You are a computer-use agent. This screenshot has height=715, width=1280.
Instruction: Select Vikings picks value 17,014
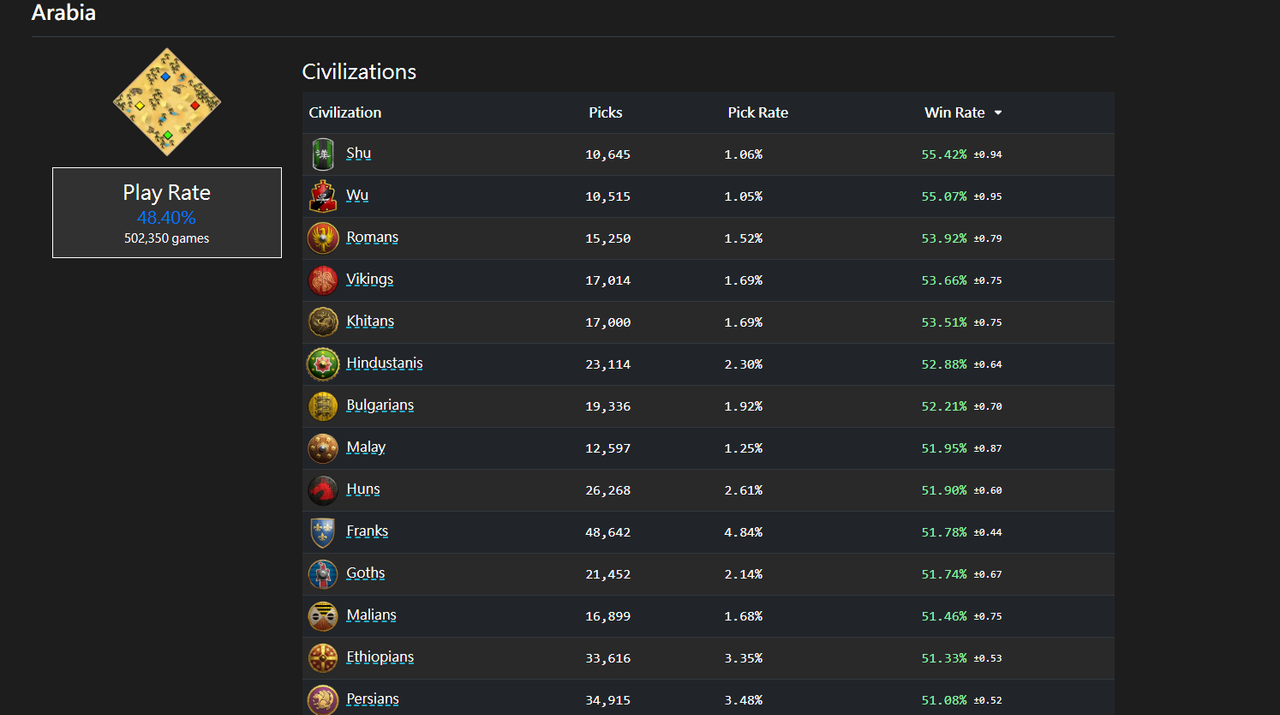(x=608, y=281)
